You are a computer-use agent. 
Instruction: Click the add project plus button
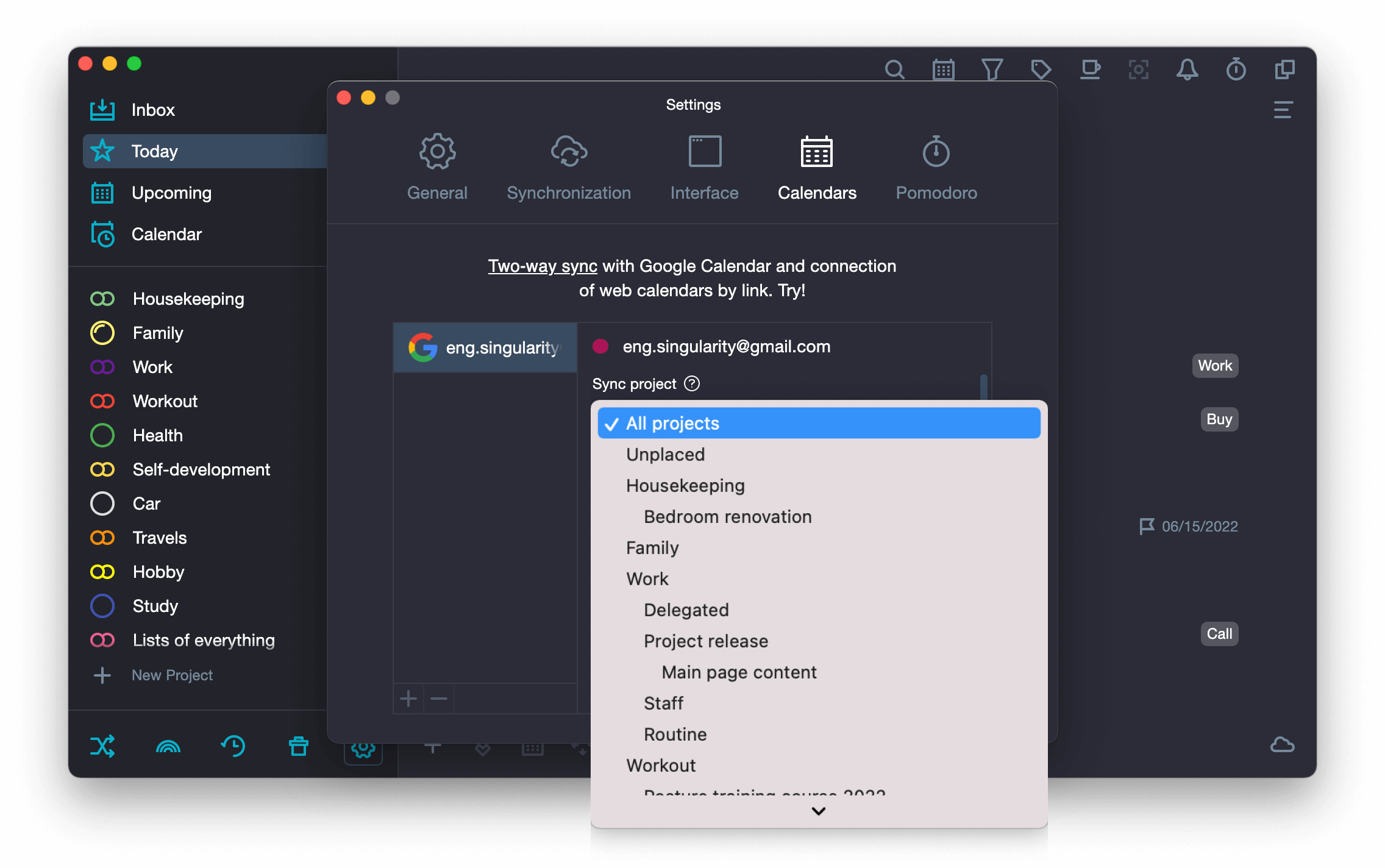point(104,675)
